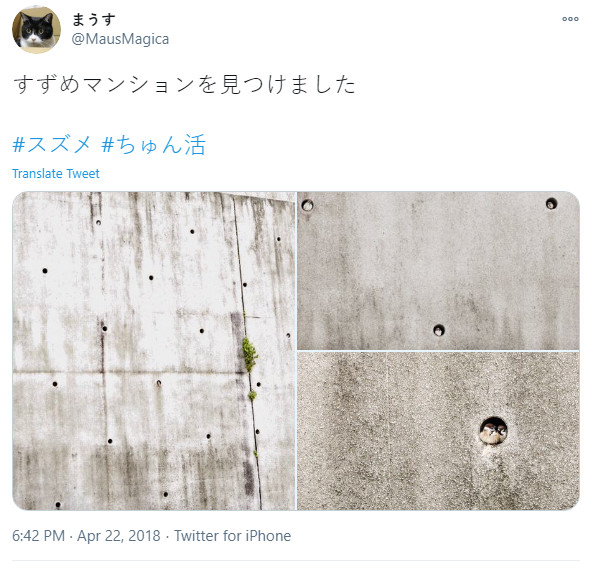This screenshot has width=591, height=564.
Task: Open the large concrete wall photo
Action: (154, 351)
